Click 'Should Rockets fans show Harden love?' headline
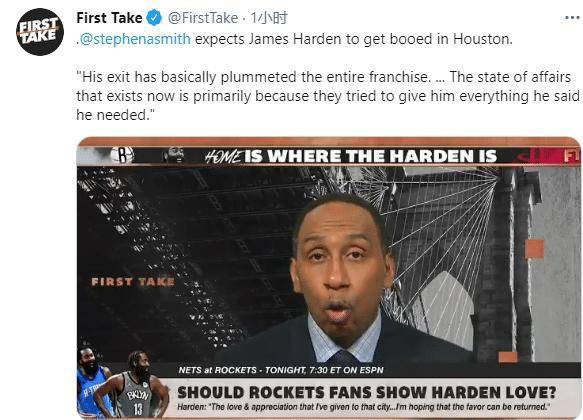The image size is (583, 420). pos(367,392)
